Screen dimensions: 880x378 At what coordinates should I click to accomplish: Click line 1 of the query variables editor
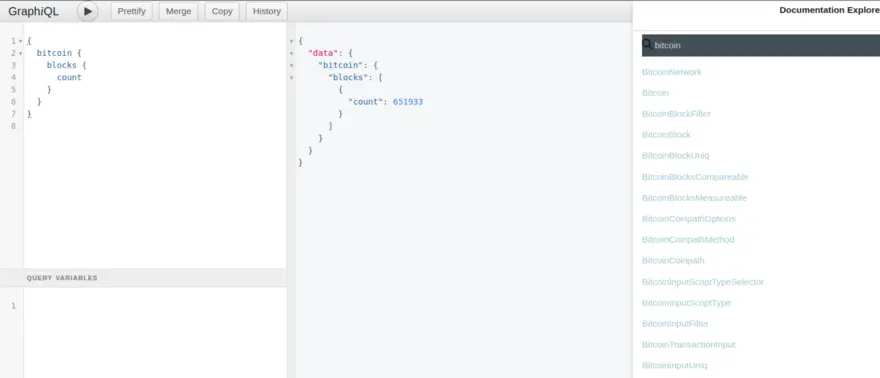point(155,306)
